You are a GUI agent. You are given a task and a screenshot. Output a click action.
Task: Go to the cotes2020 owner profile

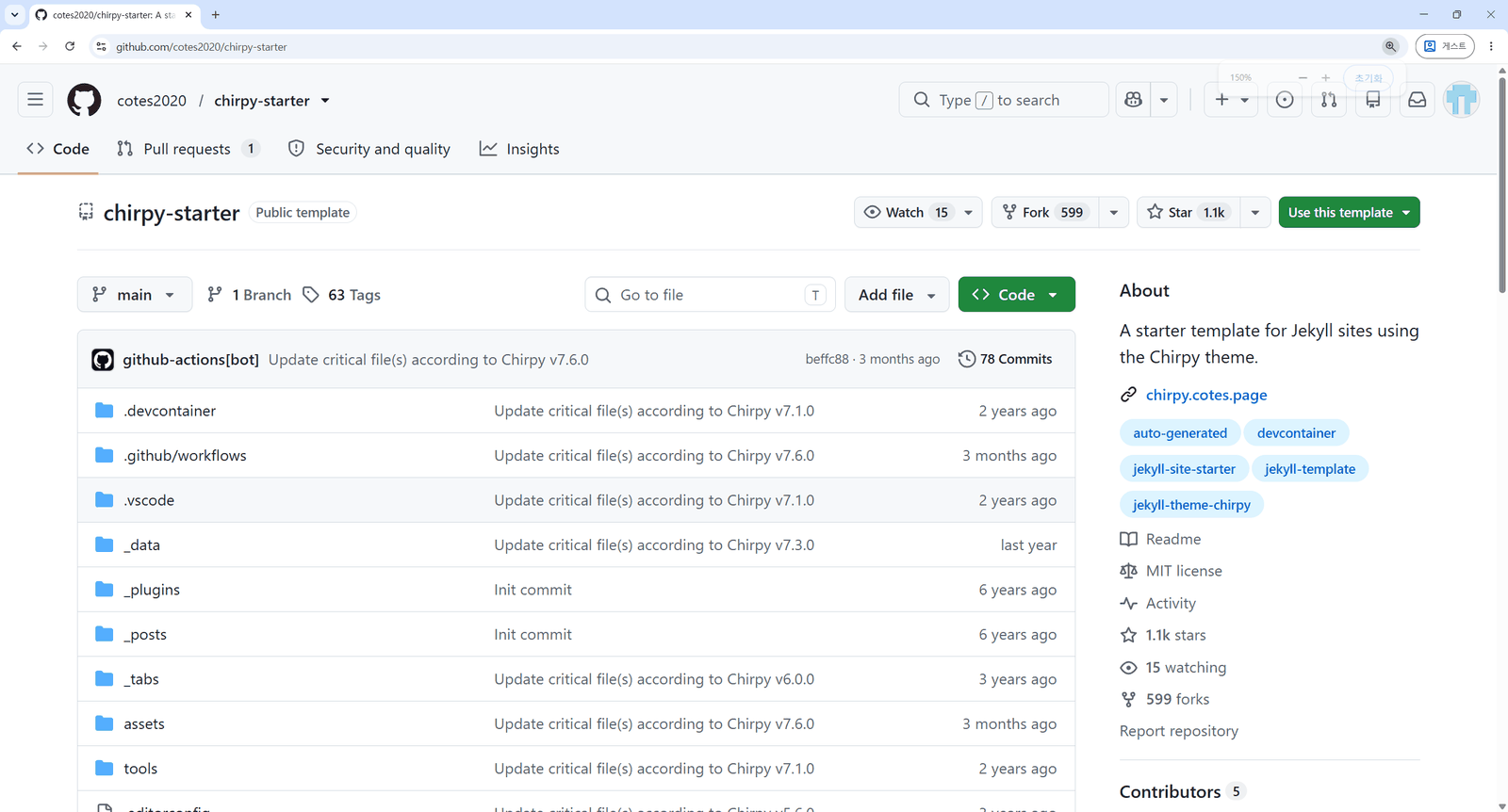click(x=152, y=101)
